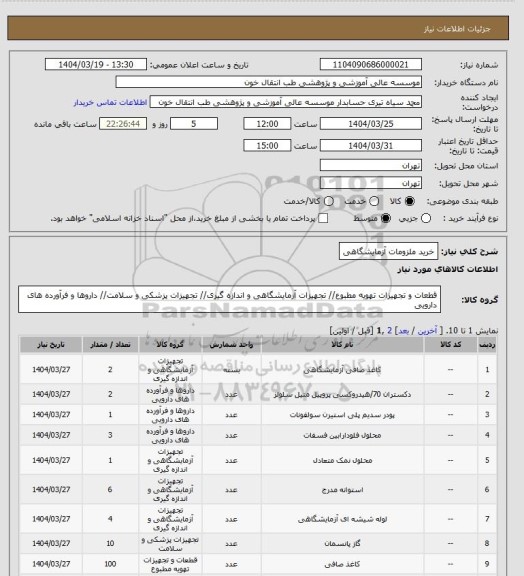524x576 pixels.
Task: Click قطعات و تجهیزات تهویه مطبوع group cell
Action: [x=170, y=564]
